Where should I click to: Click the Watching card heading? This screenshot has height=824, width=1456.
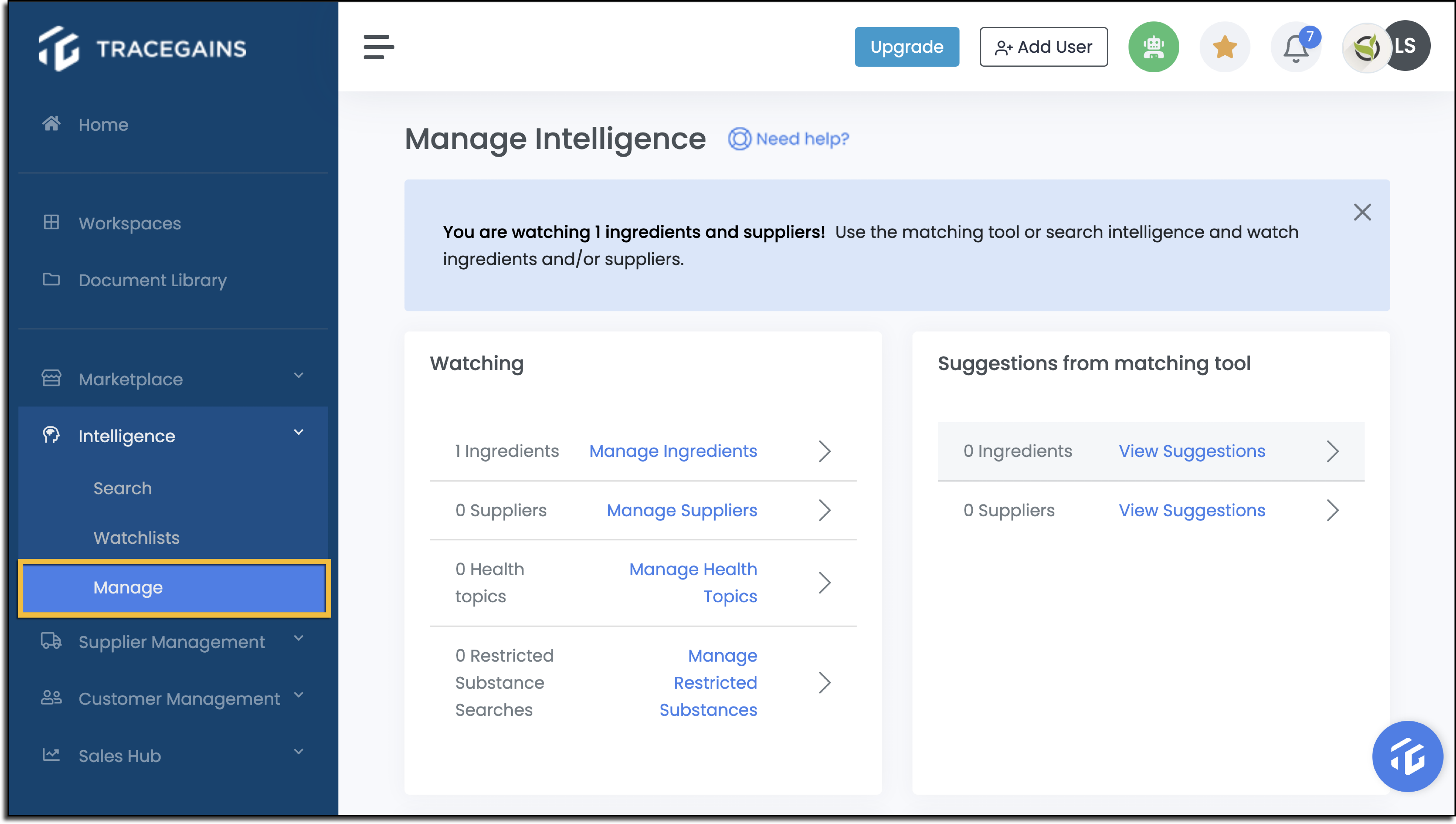477,363
